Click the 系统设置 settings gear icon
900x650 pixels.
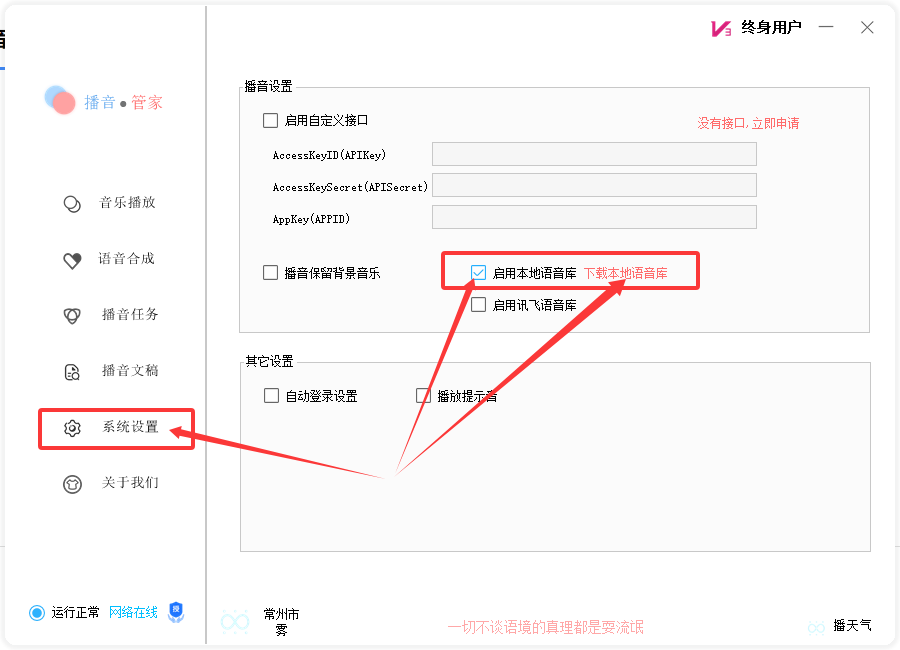71,427
